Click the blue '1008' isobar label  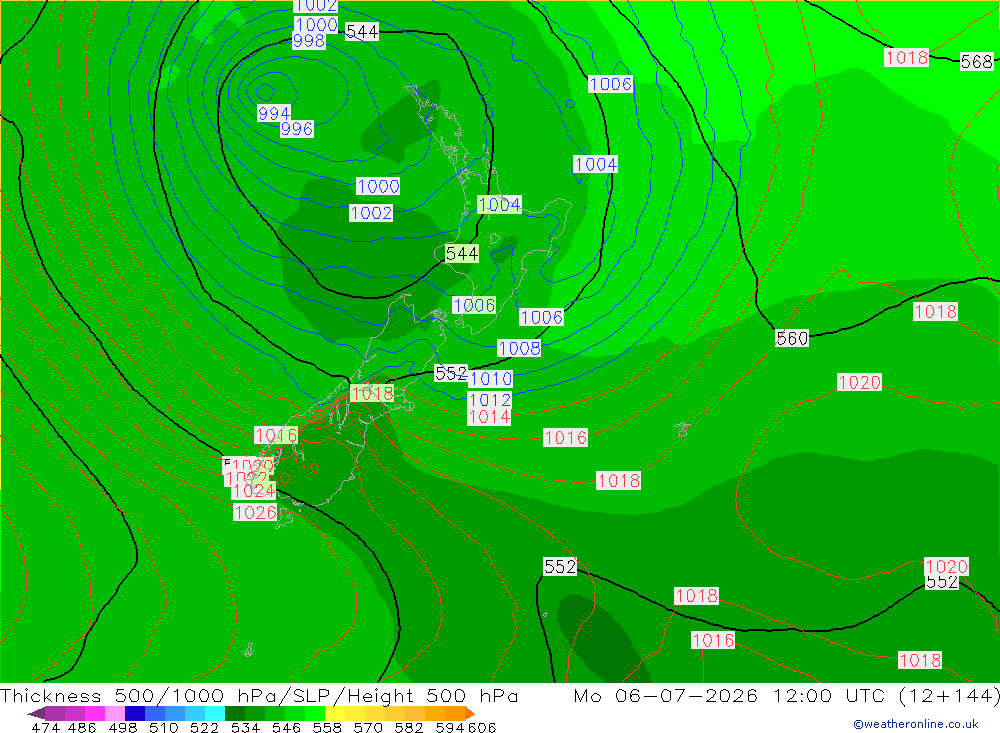click(519, 348)
